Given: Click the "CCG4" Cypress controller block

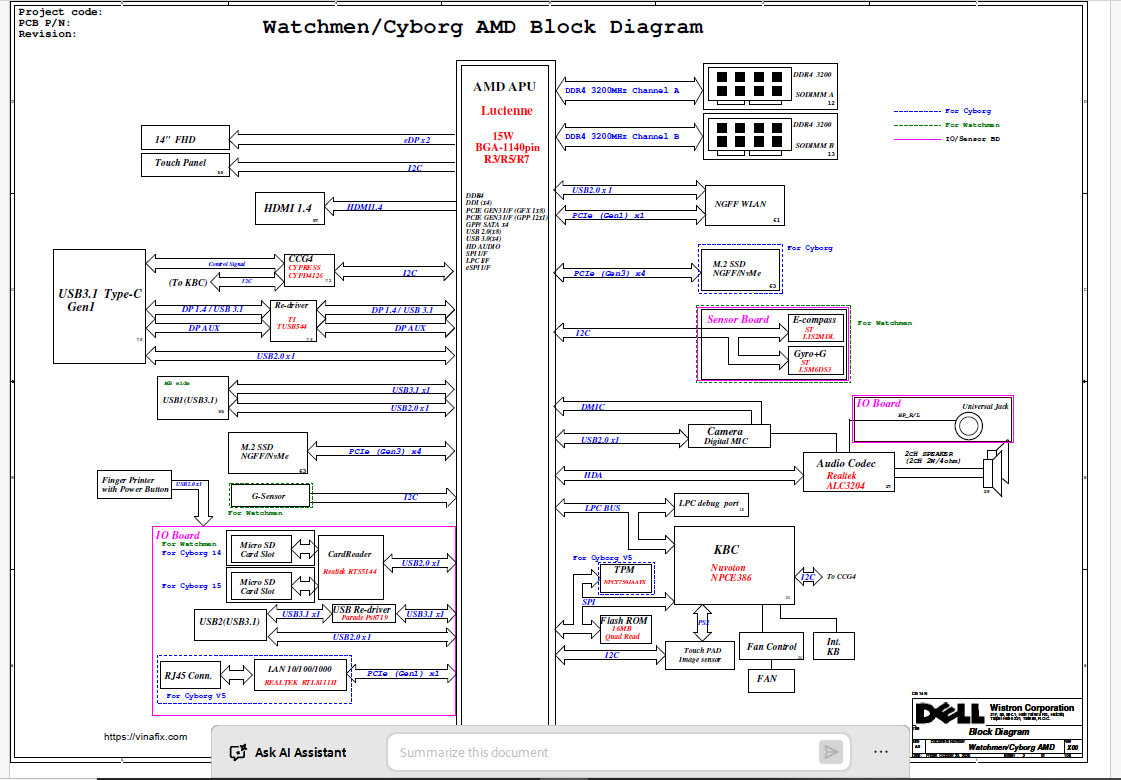Looking at the screenshot, I should (x=309, y=270).
